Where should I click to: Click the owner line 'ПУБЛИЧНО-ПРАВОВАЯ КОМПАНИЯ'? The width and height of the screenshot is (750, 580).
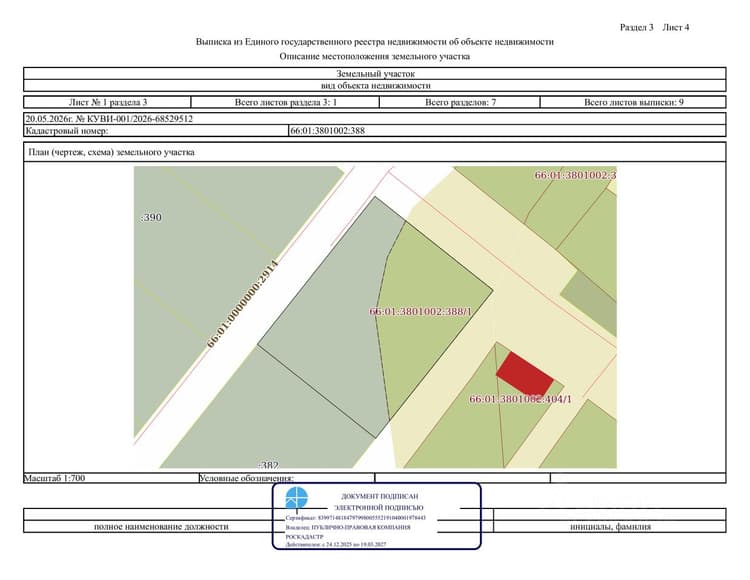tap(348, 527)
